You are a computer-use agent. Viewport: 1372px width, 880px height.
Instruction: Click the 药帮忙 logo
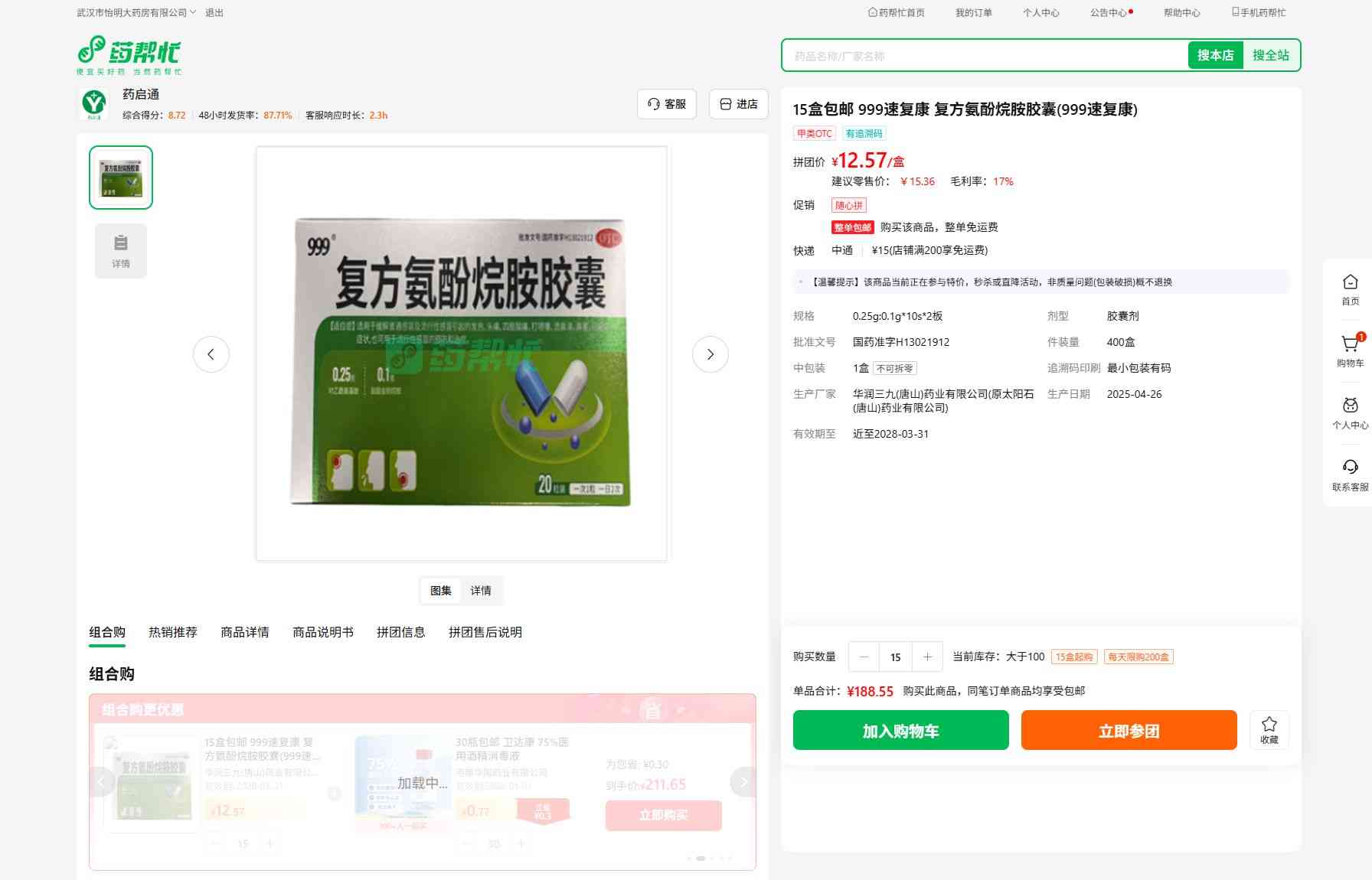[x=129, y=55]
